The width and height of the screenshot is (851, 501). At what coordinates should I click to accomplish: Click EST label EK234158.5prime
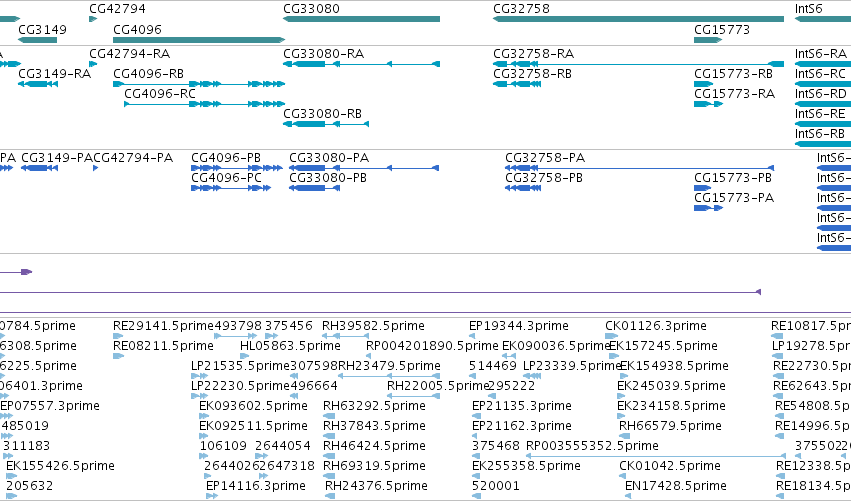671,407
